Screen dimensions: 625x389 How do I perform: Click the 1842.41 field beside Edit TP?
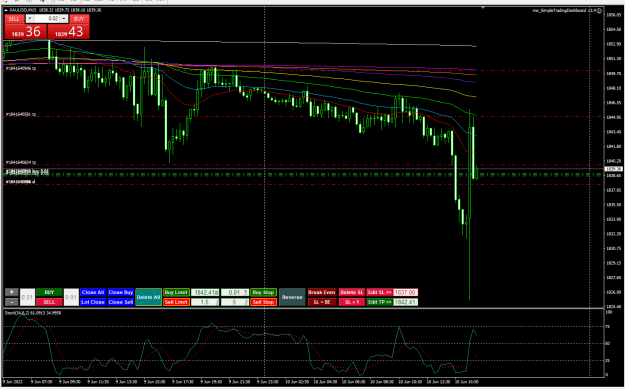point(405,302)
